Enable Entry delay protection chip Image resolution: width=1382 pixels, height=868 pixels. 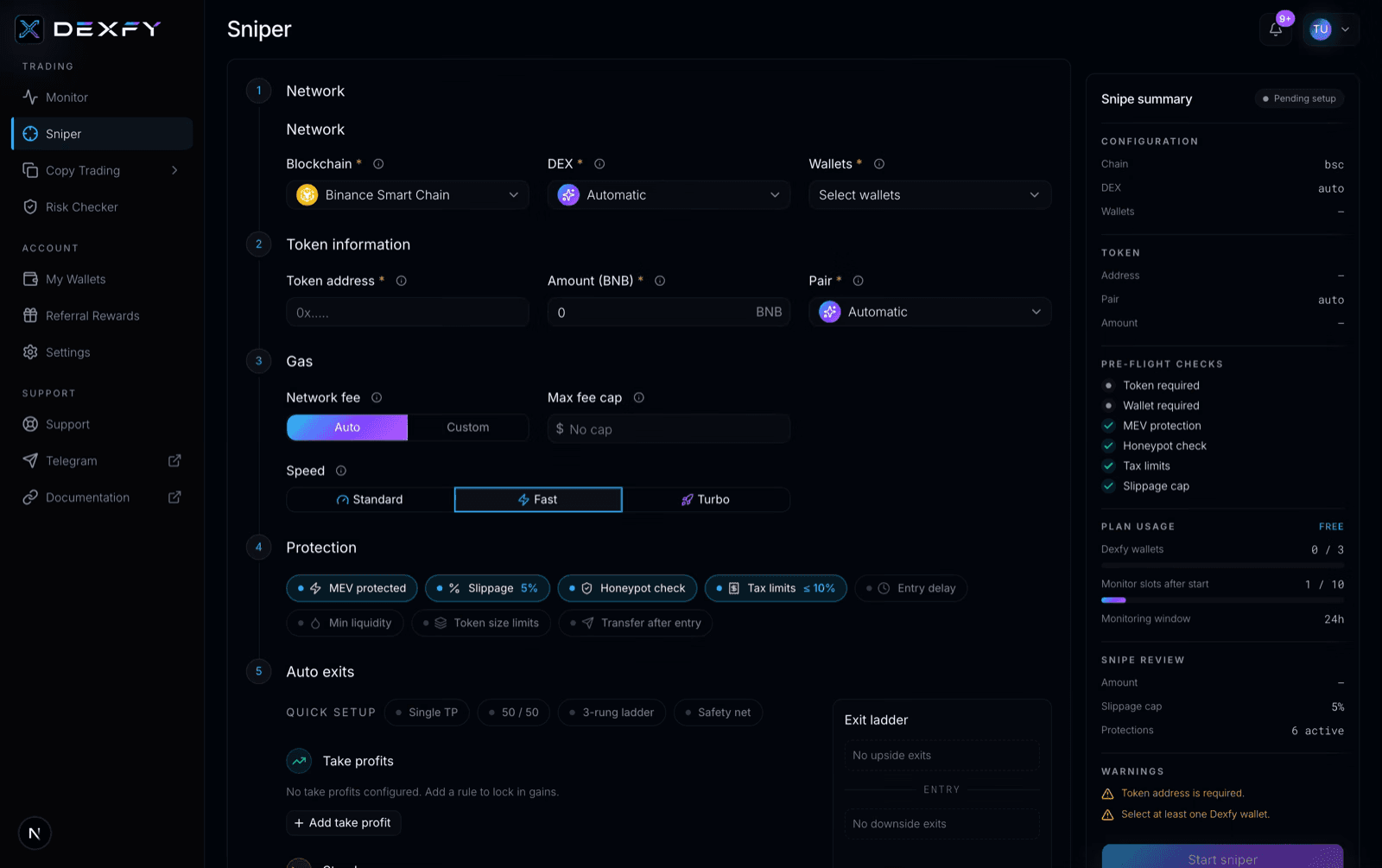[911, 588]
